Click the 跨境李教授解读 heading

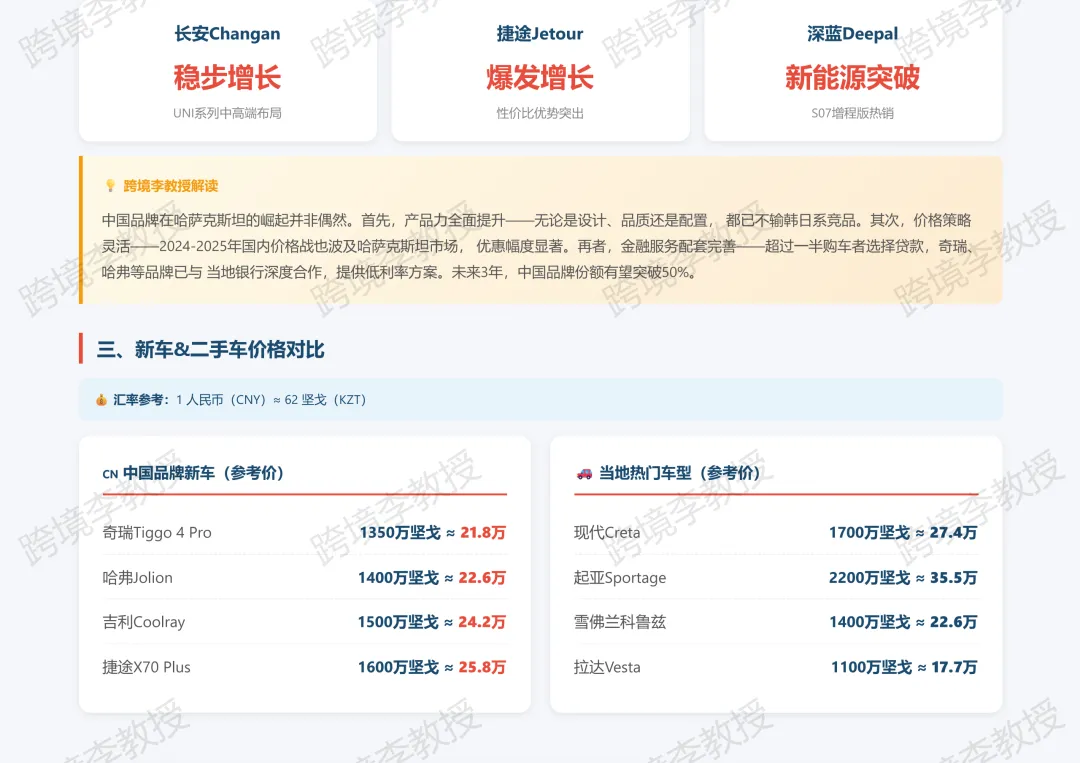point(171,186)
